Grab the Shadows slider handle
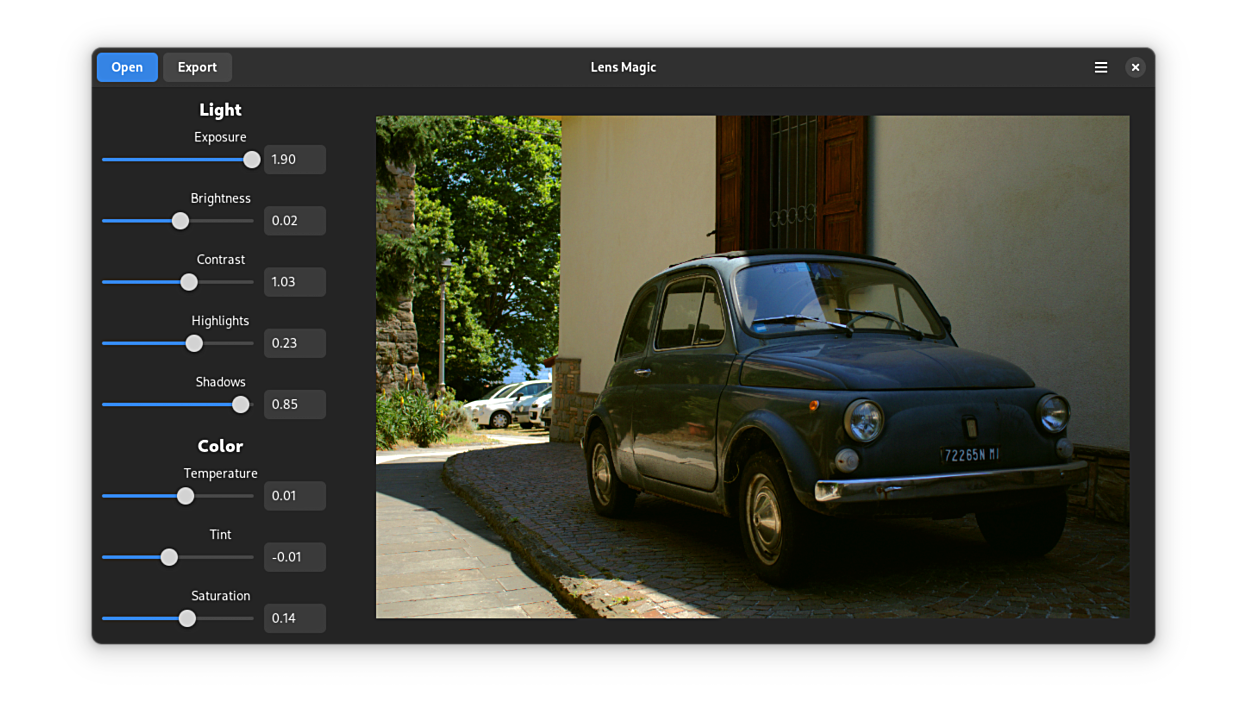 240,404
